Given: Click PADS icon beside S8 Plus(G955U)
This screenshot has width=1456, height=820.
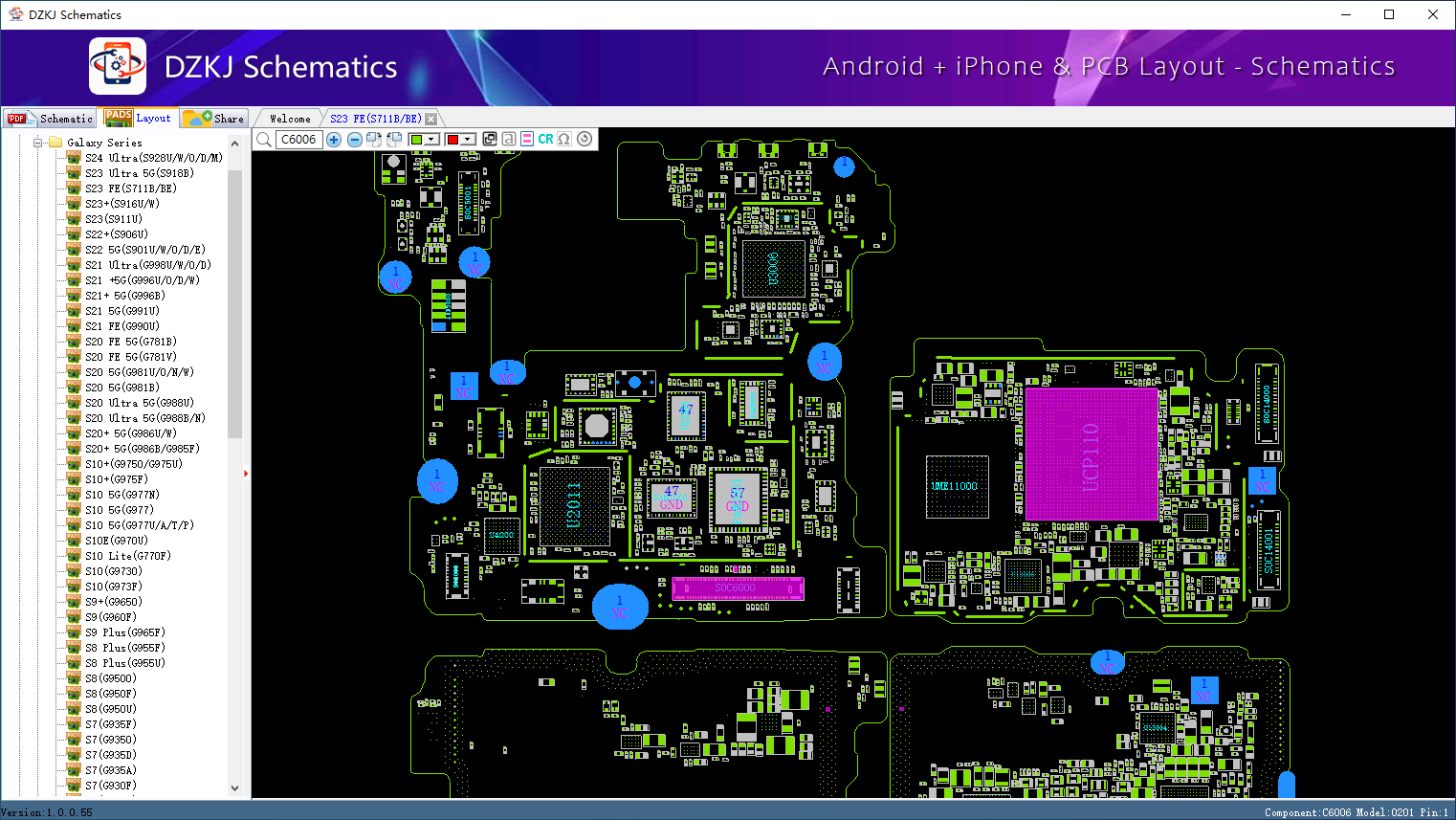Looking at the screenshot, I should coord(74,662).
